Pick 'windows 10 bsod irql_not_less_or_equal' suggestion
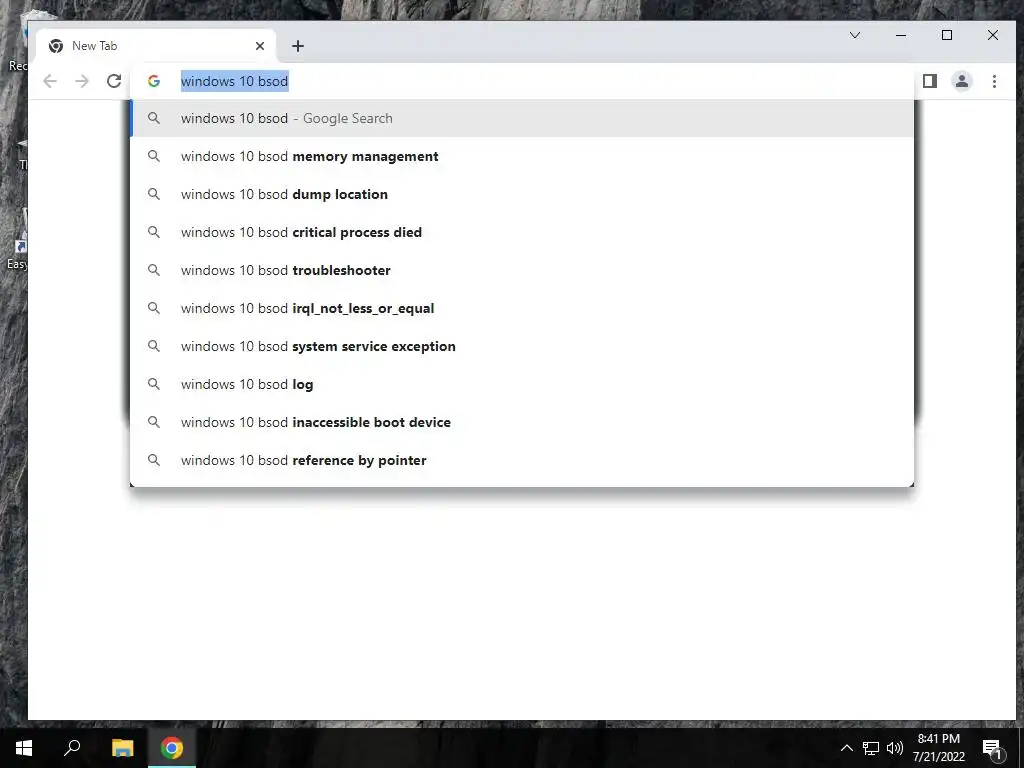This screenshot has height=768, width=1024. (x=522, y=308)
